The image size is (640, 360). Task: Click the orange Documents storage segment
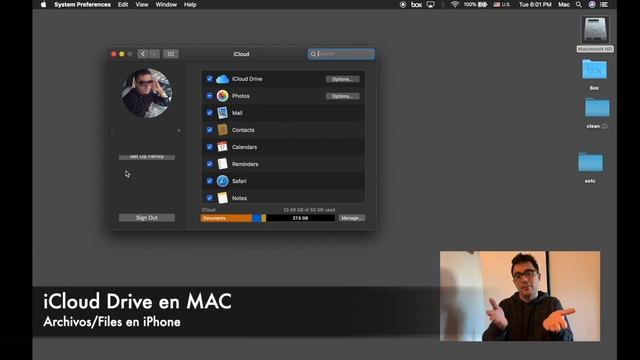(227, 218)
